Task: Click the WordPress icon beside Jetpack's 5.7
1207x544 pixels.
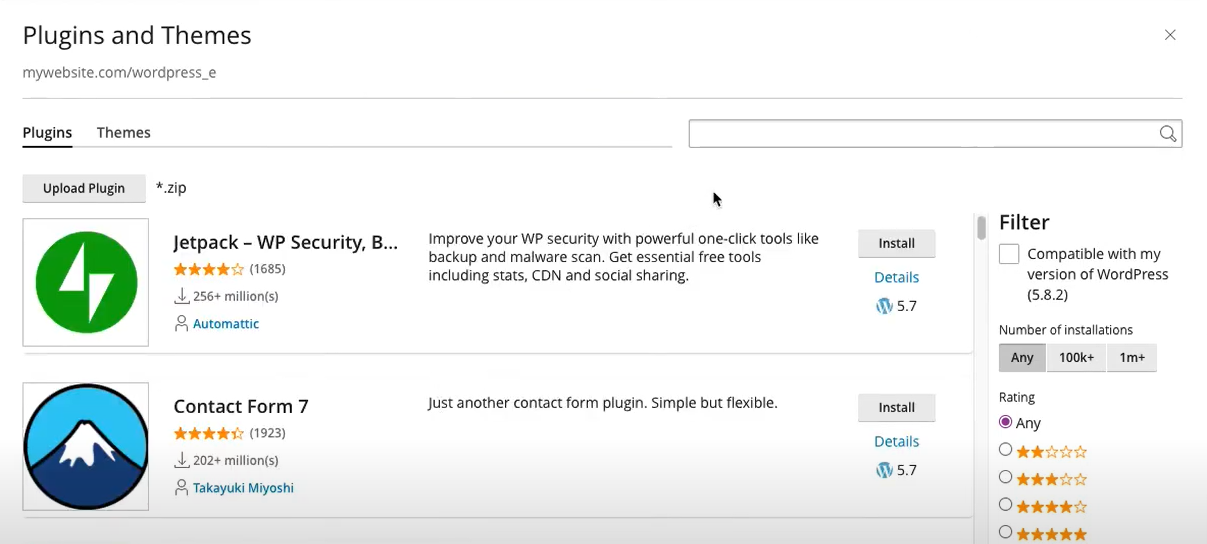Action: pos(884,306)
